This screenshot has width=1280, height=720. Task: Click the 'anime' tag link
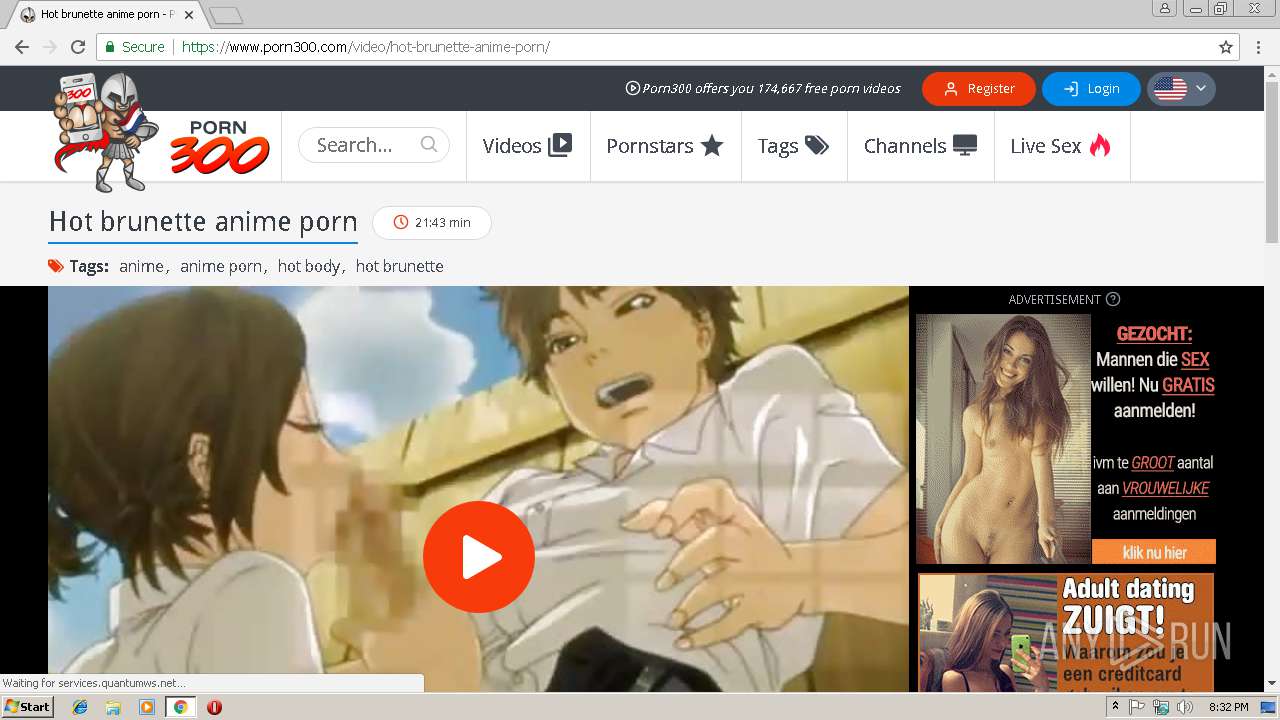click(x=141, y=266)
